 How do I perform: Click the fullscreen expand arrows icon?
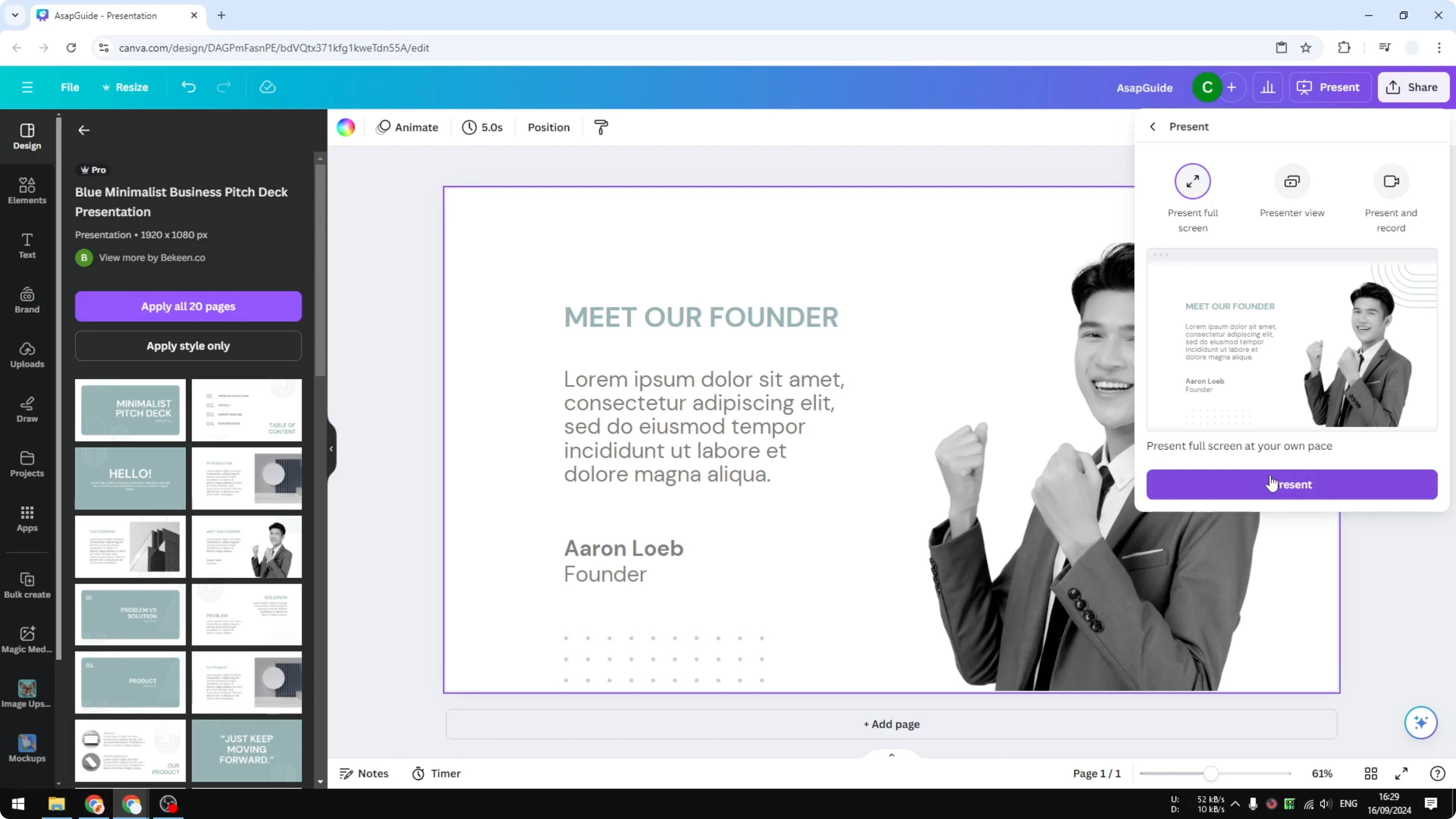point(1401,773)
